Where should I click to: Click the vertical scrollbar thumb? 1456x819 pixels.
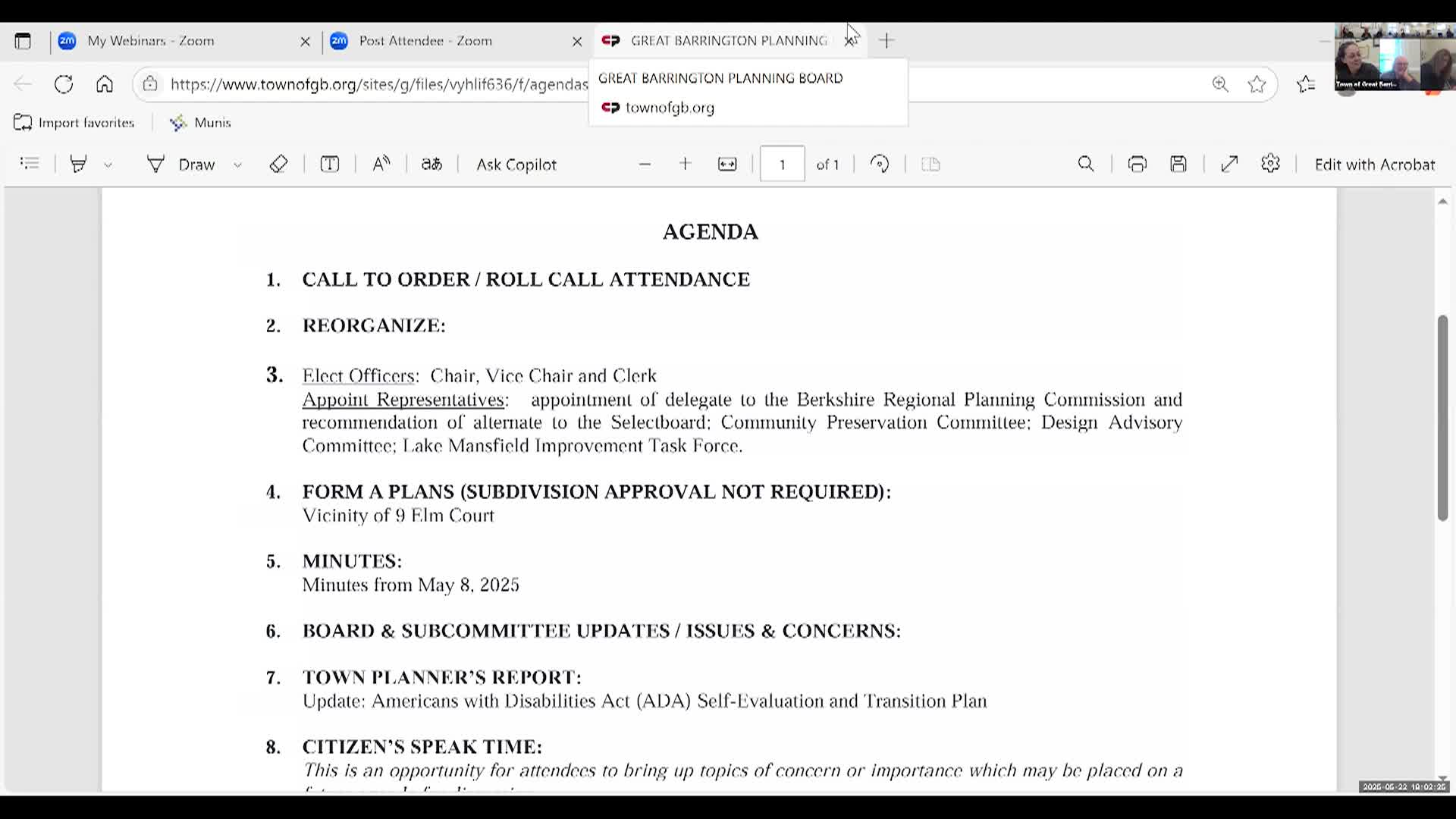coord(1442,417)
